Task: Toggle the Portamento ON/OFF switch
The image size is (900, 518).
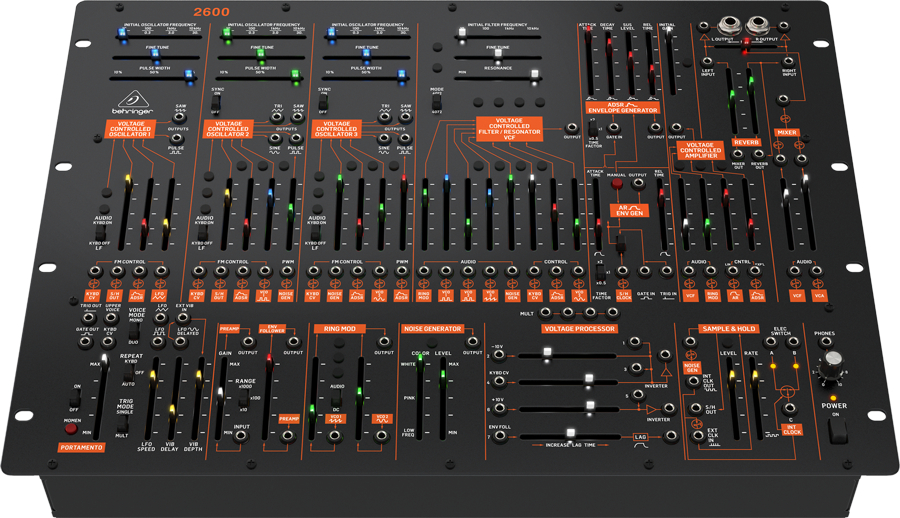Action: point(75,397)
